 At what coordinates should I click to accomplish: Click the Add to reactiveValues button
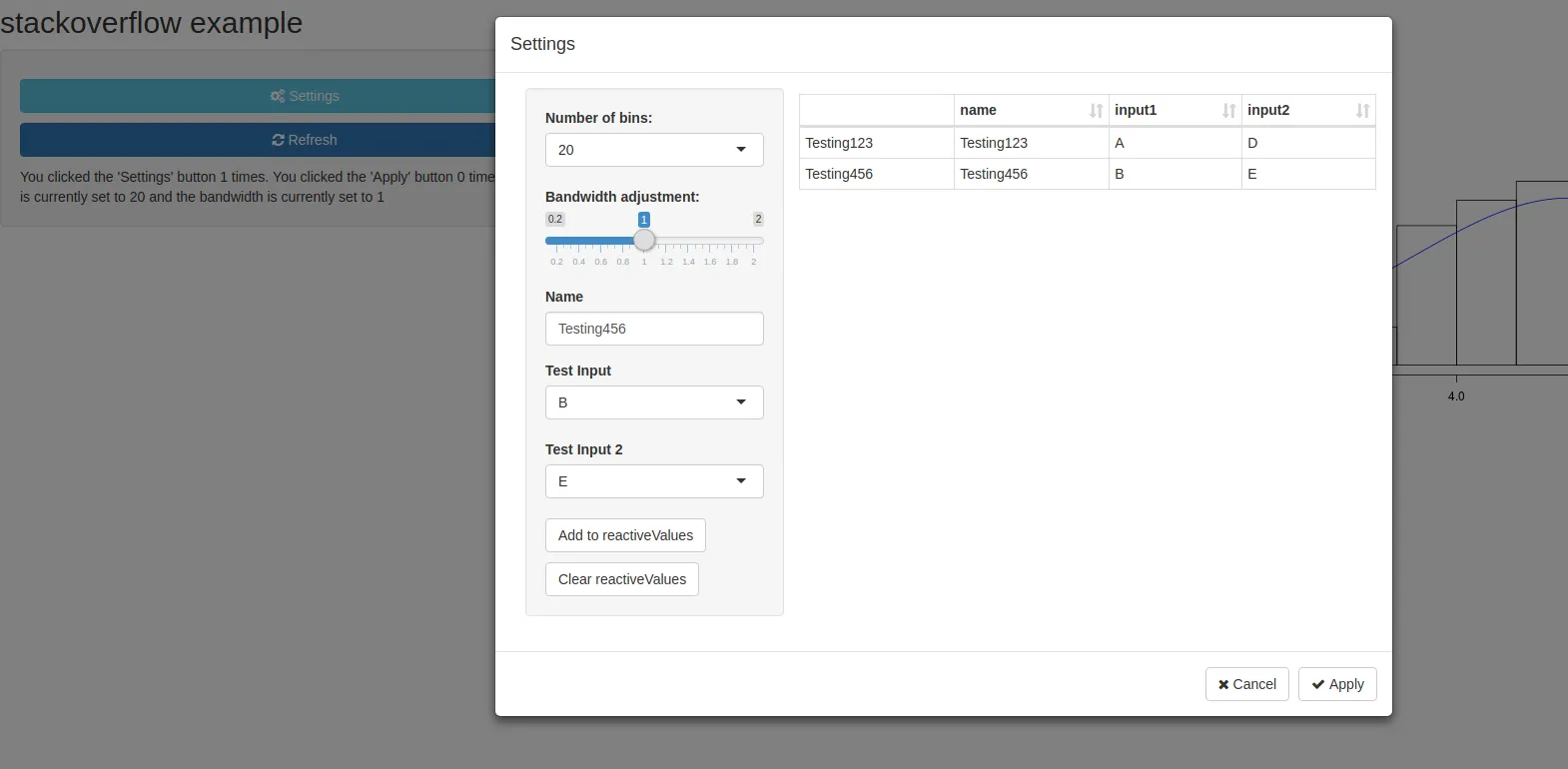[625, 535]
